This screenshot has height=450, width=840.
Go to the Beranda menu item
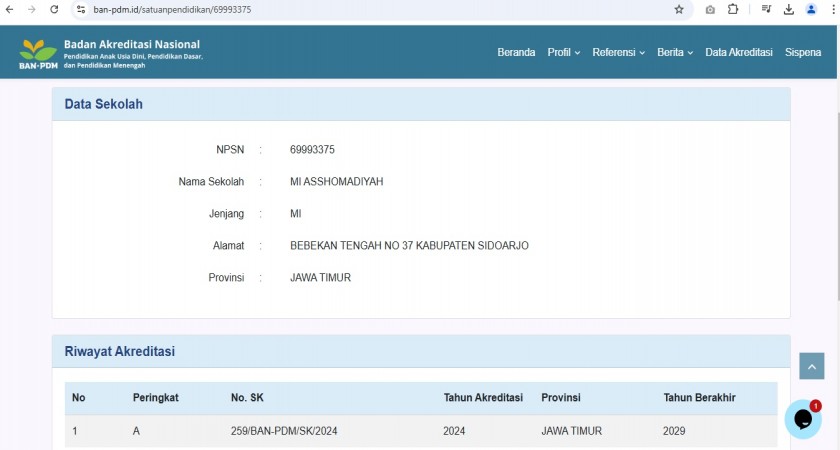[x=516, y=52]
